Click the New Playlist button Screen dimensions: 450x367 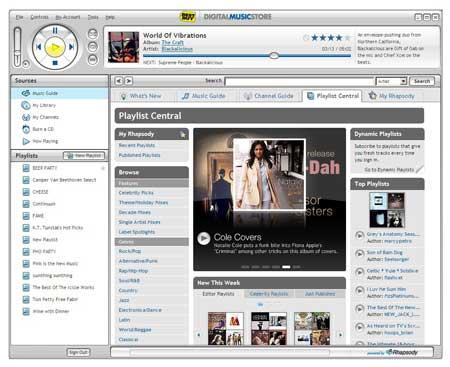tap(84, 156)
